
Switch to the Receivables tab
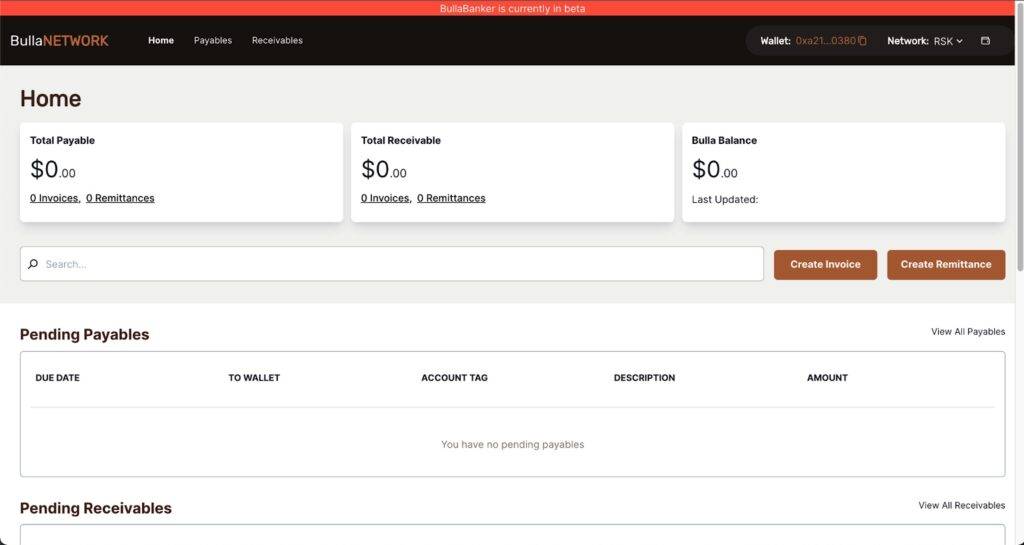(x=277, y=41)
